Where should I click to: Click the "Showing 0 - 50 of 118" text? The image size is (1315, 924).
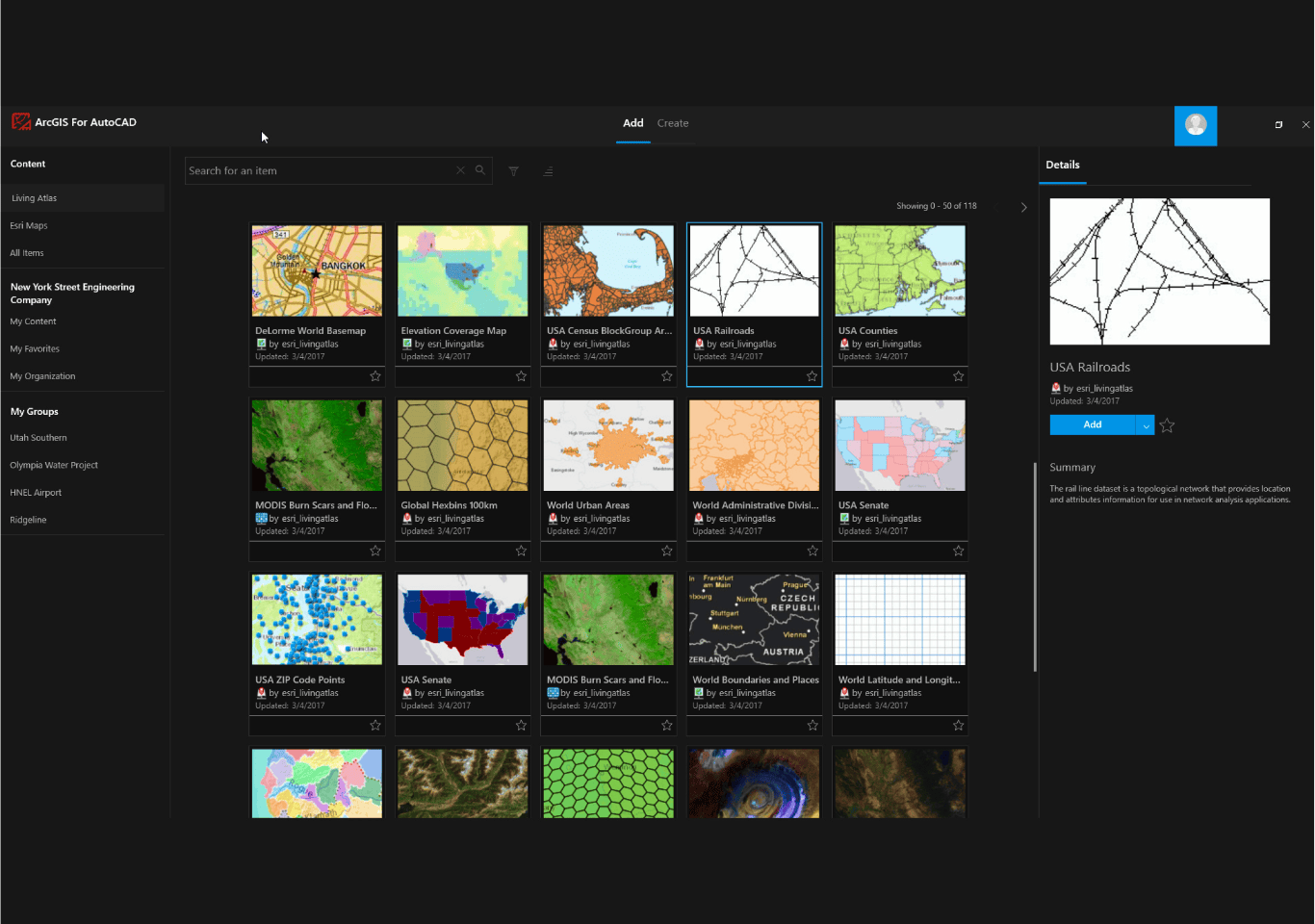(937, 206)
